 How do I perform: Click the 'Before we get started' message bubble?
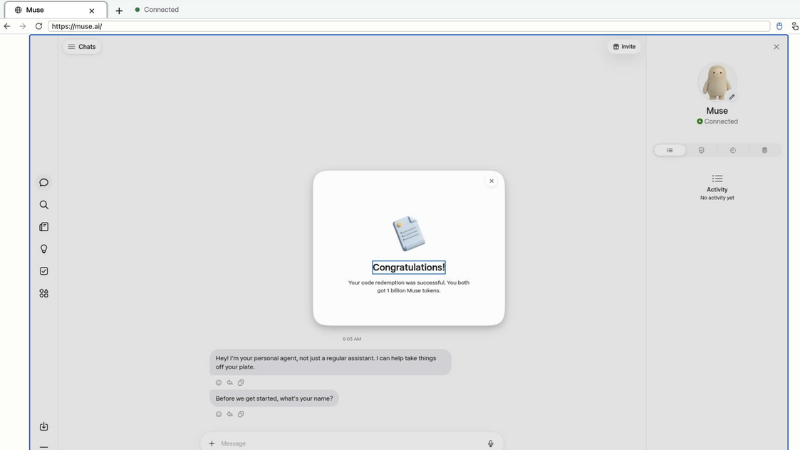274,398
